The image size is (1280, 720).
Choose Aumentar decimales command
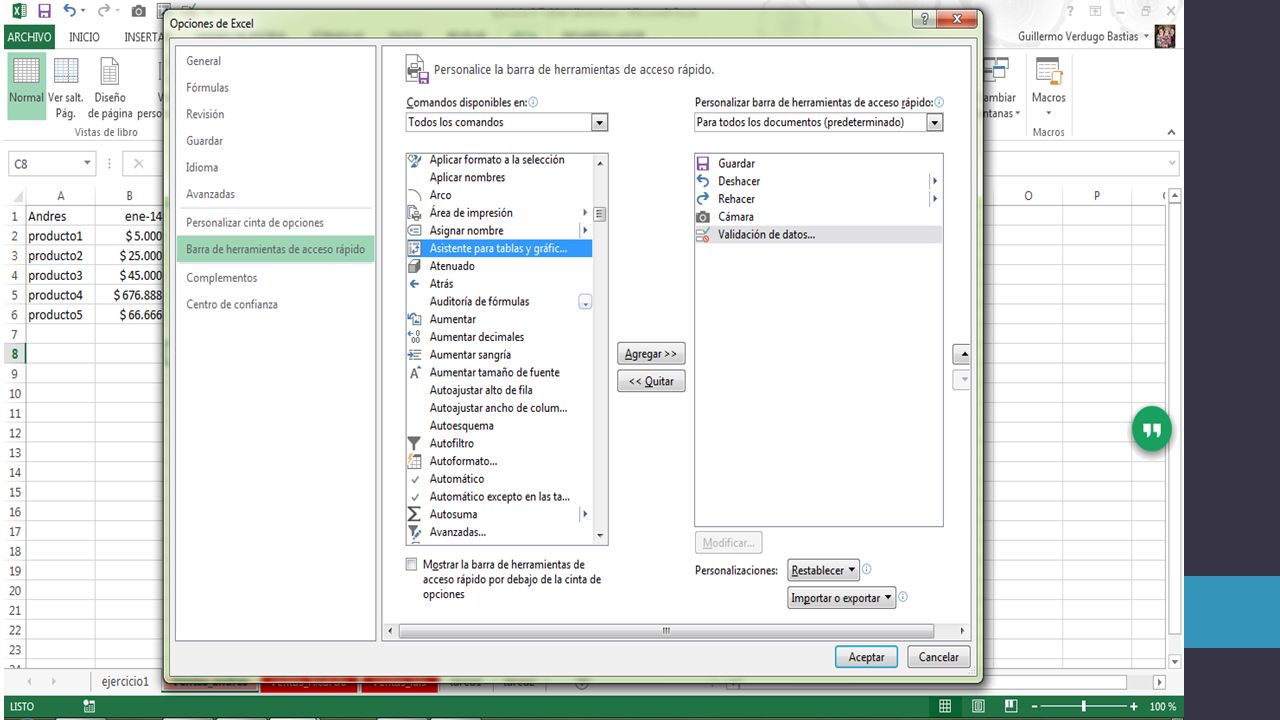(x=499, y=337)
